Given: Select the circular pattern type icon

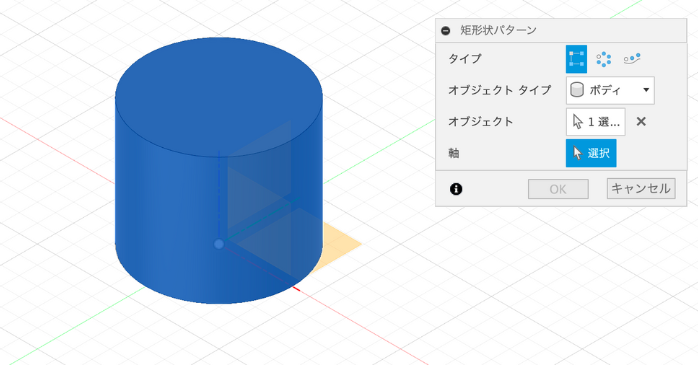Looking at the screenshot, I should (604, 59).
